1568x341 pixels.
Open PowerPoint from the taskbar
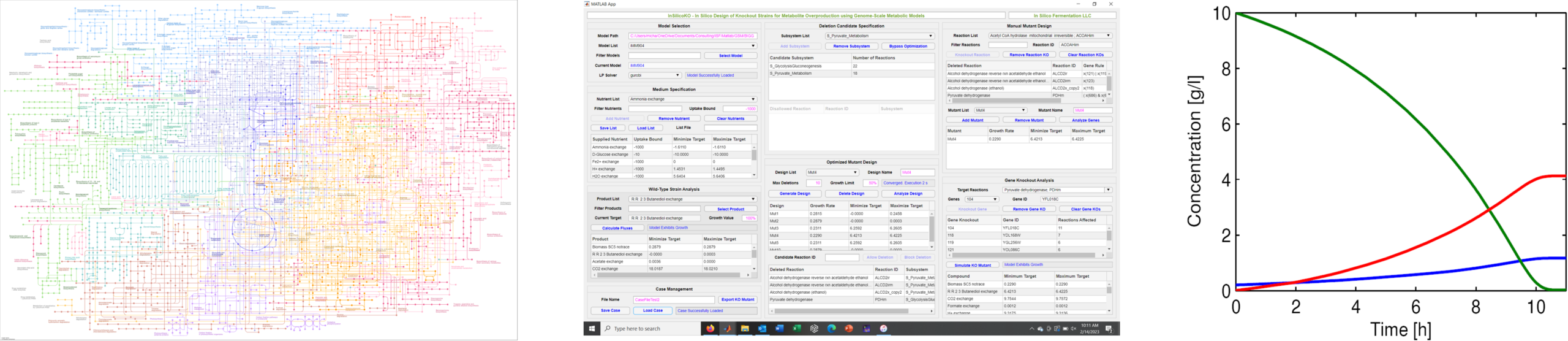[849, 329]
